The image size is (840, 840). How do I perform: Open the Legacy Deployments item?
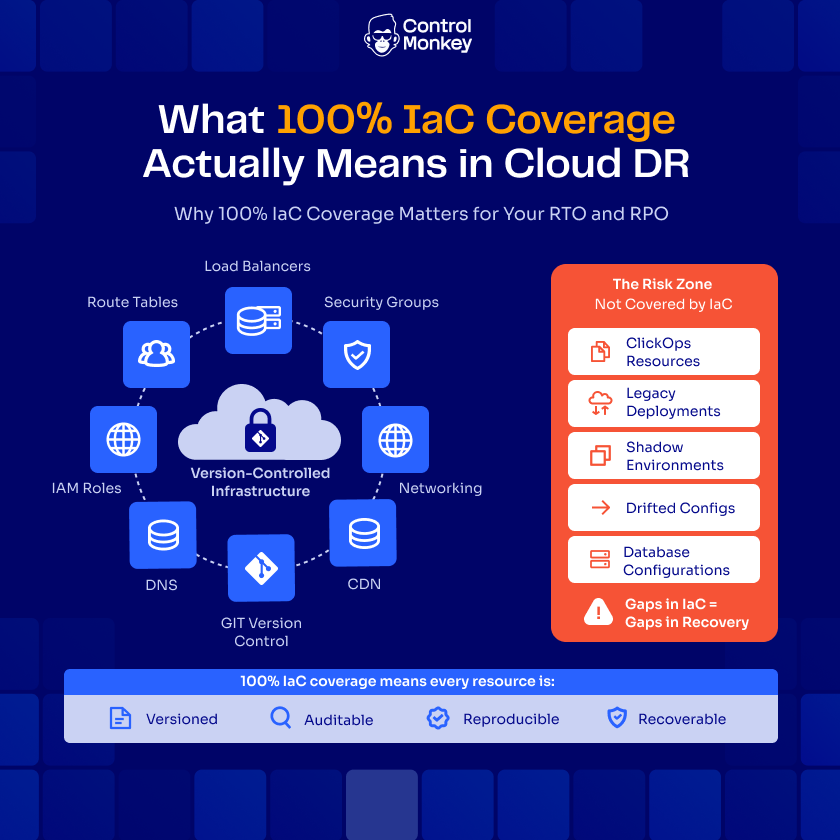coord(663,403)
